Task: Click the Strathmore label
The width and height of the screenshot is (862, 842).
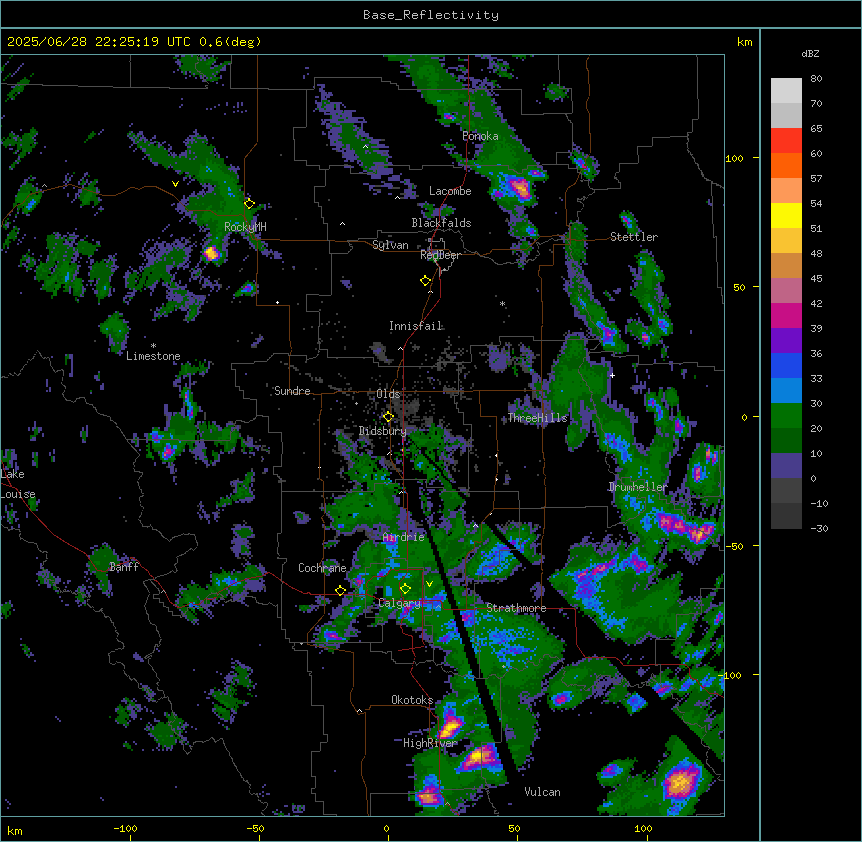Action: [516, 608]
